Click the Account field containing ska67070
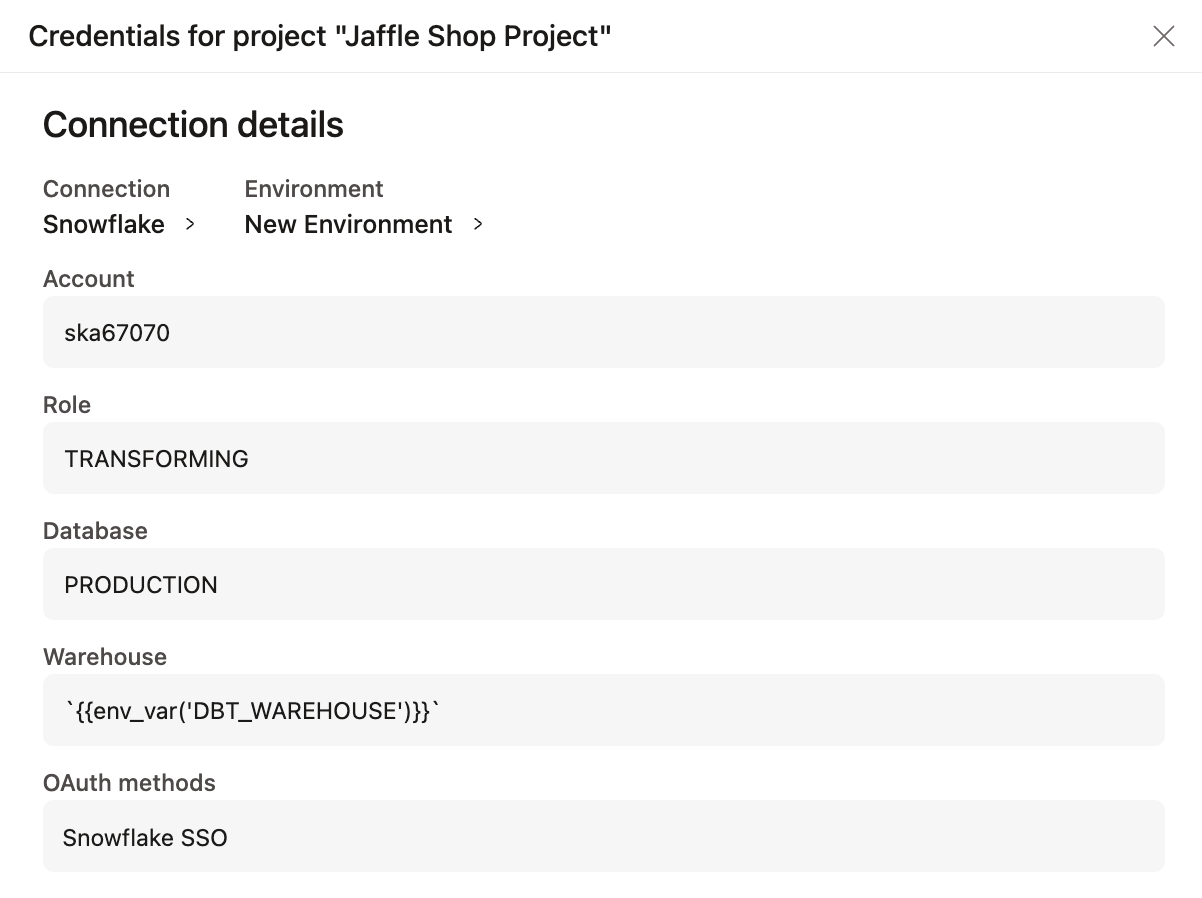This screenshot has height=898, width=1202. click(x=603, y=332)
